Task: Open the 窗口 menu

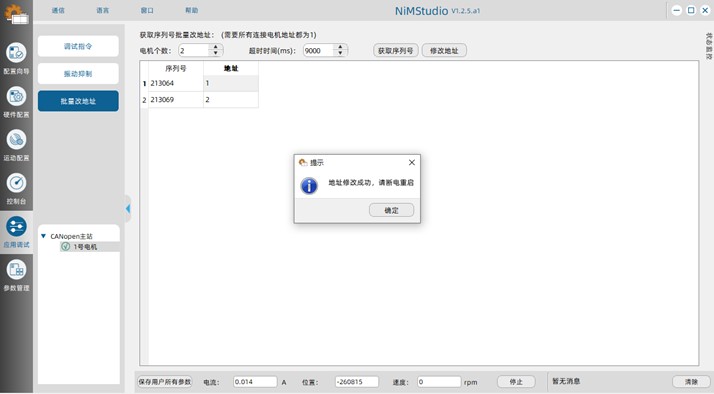Action: point(147,10)
